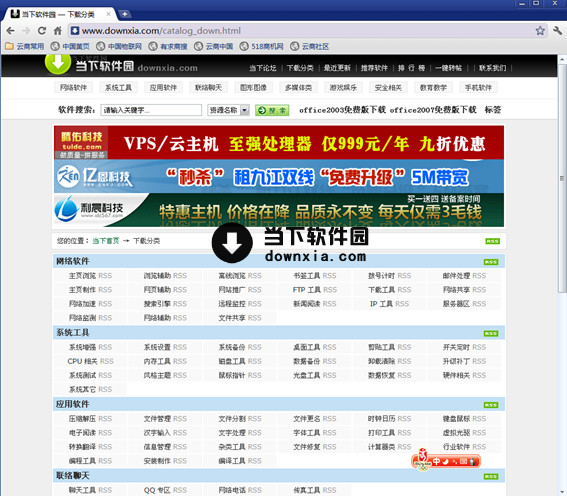Click the browser forward arrow
Screen dimensions: 567x496
[x=26, y=31]
